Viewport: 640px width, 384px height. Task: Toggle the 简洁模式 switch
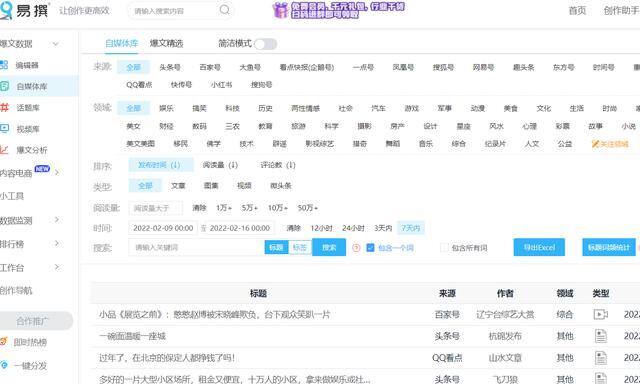point(265,44)
